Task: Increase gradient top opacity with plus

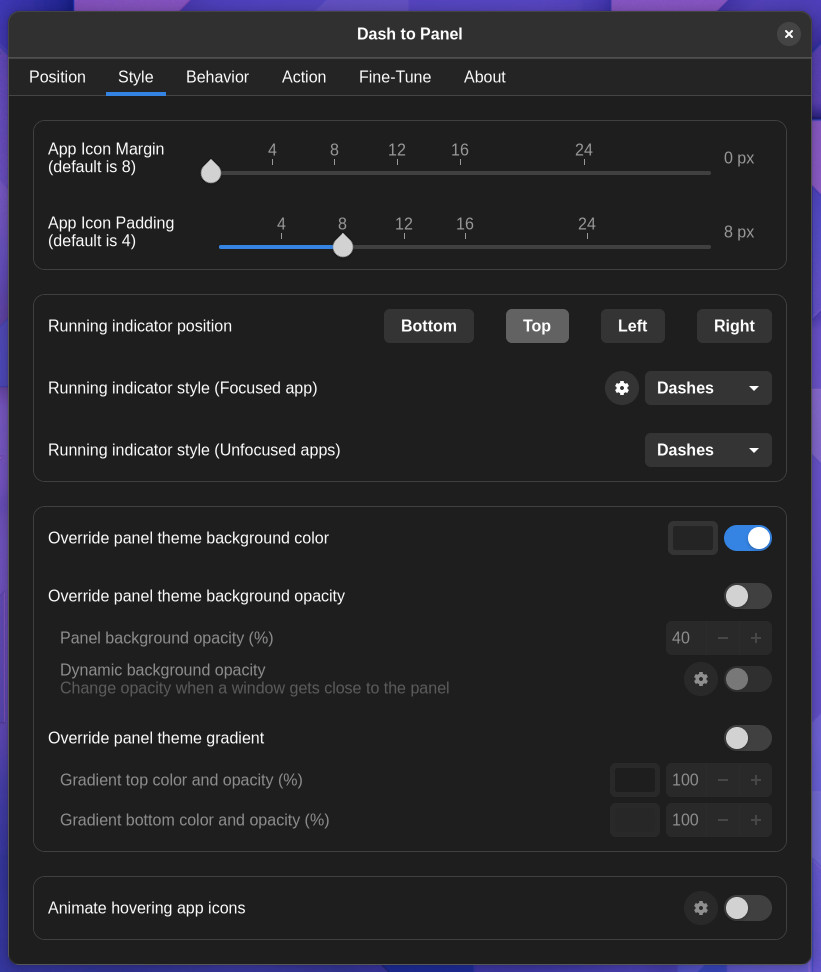Action: pyautogui.click(x=756, y=780)
